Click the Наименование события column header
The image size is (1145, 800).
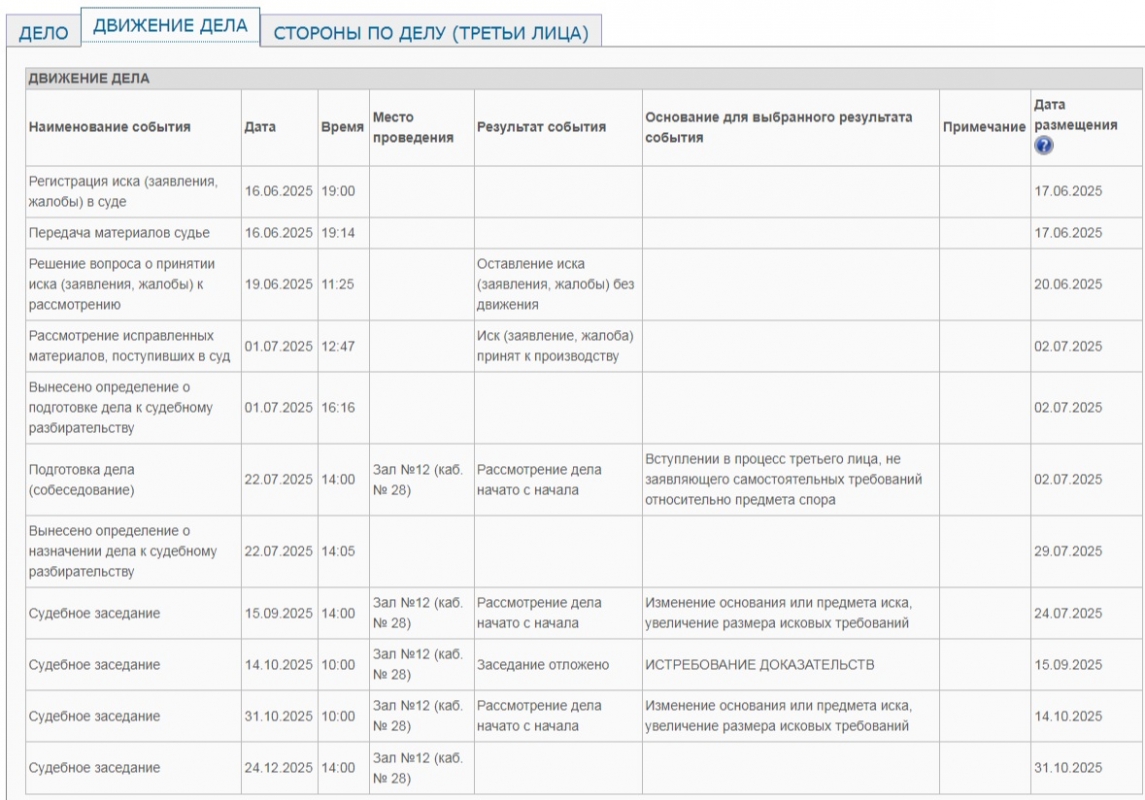tap(110, 127)
